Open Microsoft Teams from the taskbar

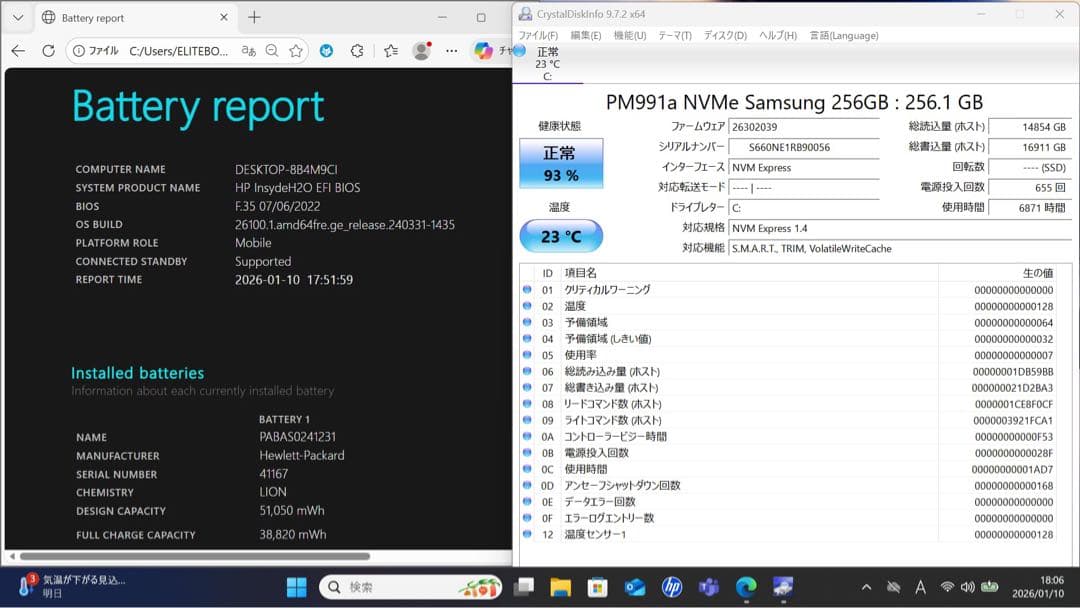click(708, 587)
